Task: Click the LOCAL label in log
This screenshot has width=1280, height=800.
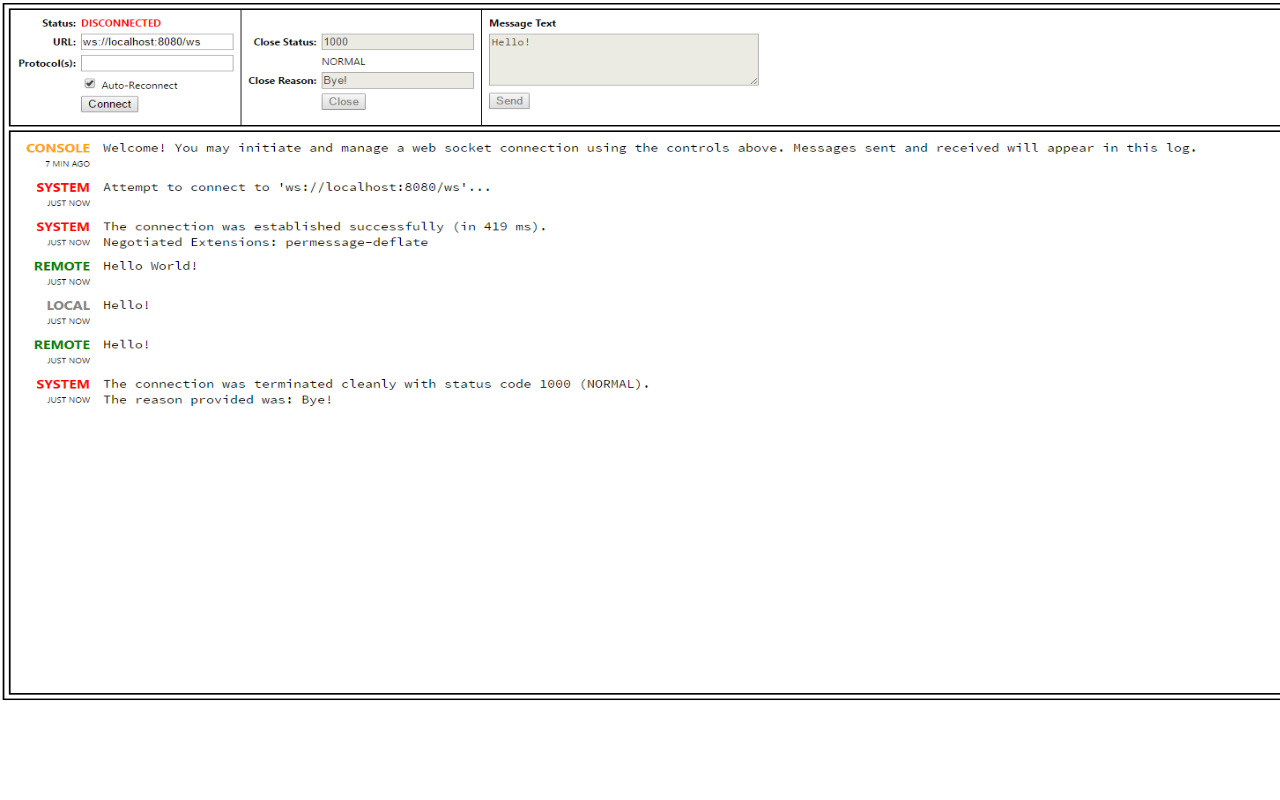Action: click(68, 305)
